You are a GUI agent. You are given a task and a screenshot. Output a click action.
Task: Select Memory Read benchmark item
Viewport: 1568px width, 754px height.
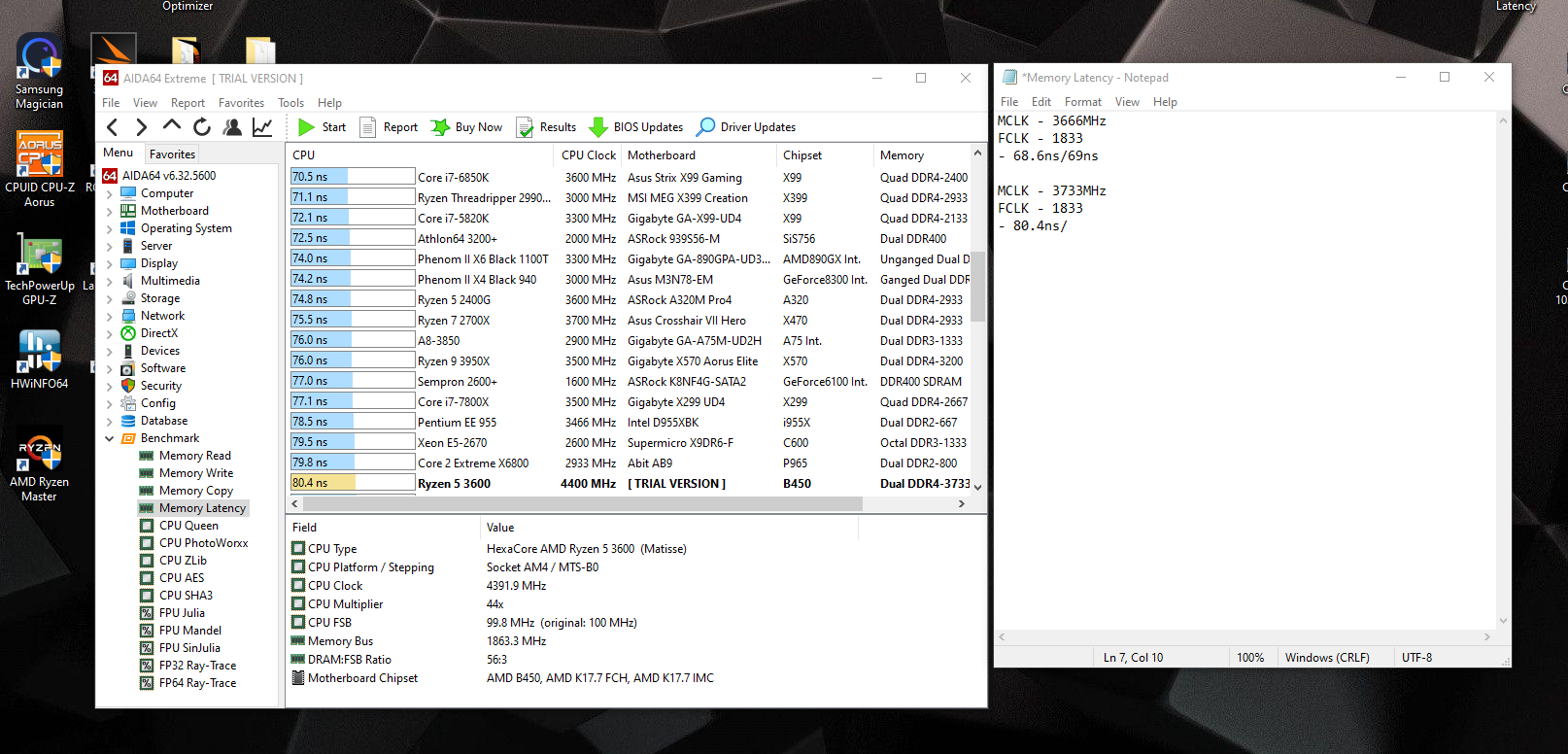[195, 456]
